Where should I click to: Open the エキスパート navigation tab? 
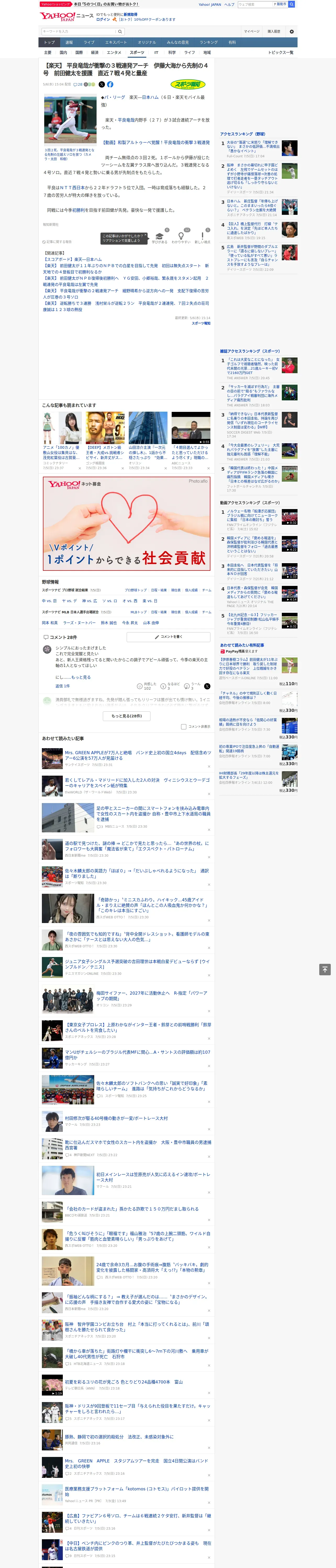[x=116, y=43]
